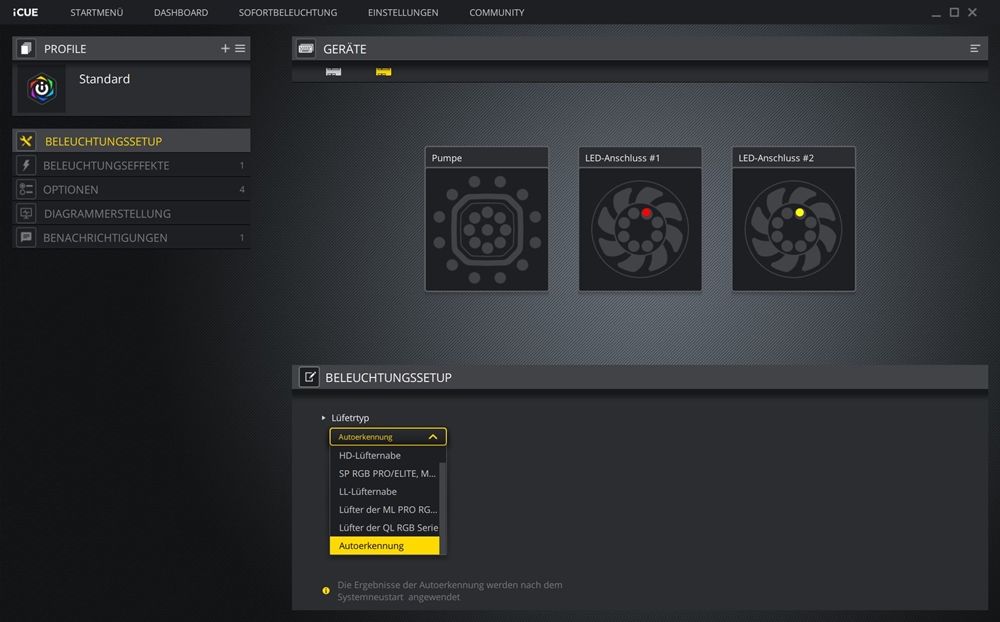This screenshot has height=622, width=1000.
Task: Click the options list icon
Action: pyautogui.click(x=26, y=189)
